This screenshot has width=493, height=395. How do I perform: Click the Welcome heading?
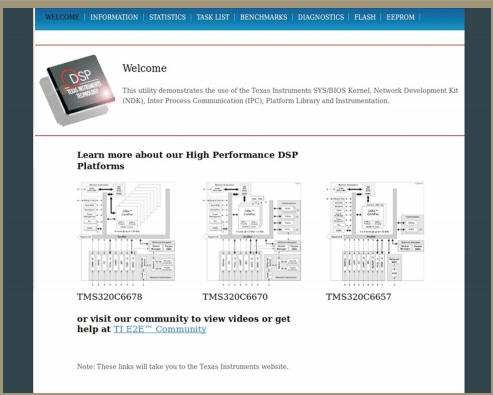coord(144,68)
